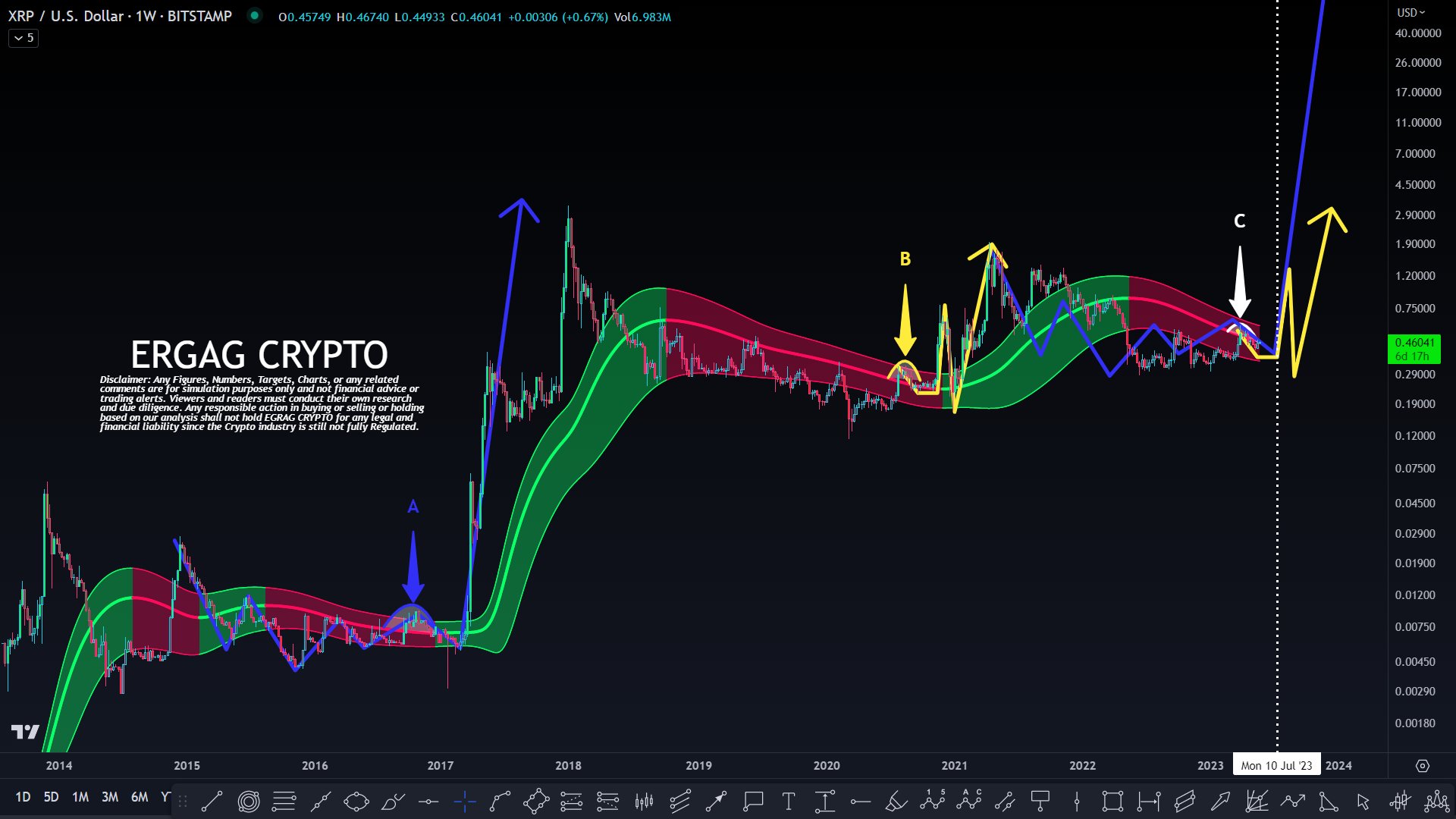This screenshot has height=819, width=1456.
Task: Click the 40.00000 price axis label
Action: [1418, 33]
